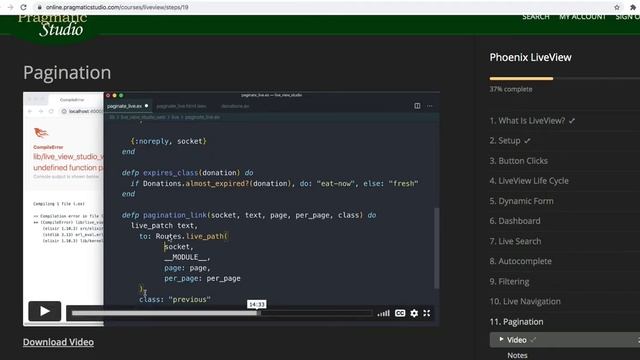Open lesson 6. Dashboard
Viewport: 640px width, 360px height.
(x=515, y=221)
